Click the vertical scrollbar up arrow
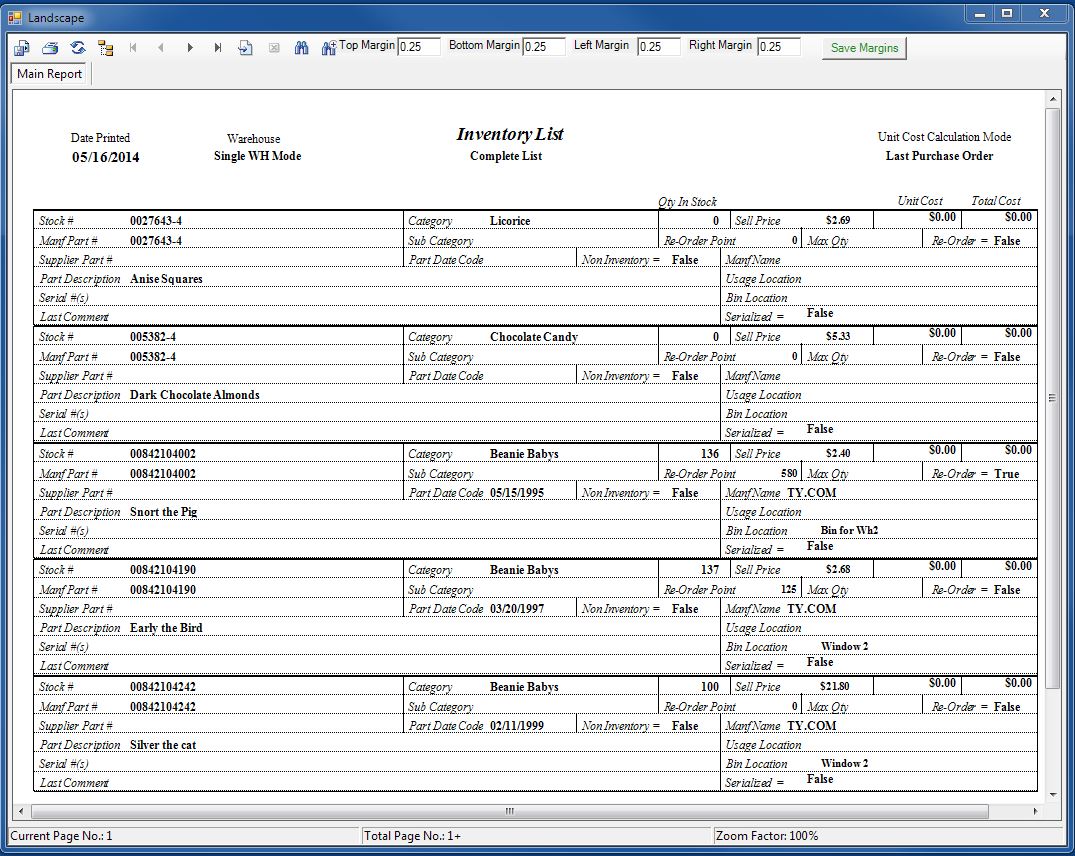Screen dimensions: 1075x856 pos(1052,100)
